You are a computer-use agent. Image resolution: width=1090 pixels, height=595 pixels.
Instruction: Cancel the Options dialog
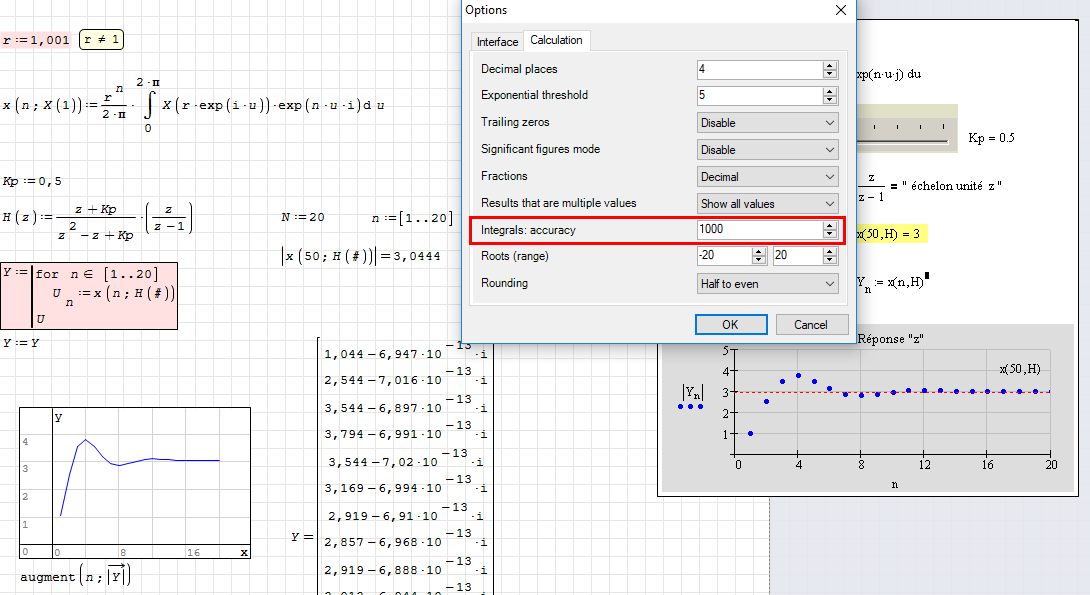810,325
